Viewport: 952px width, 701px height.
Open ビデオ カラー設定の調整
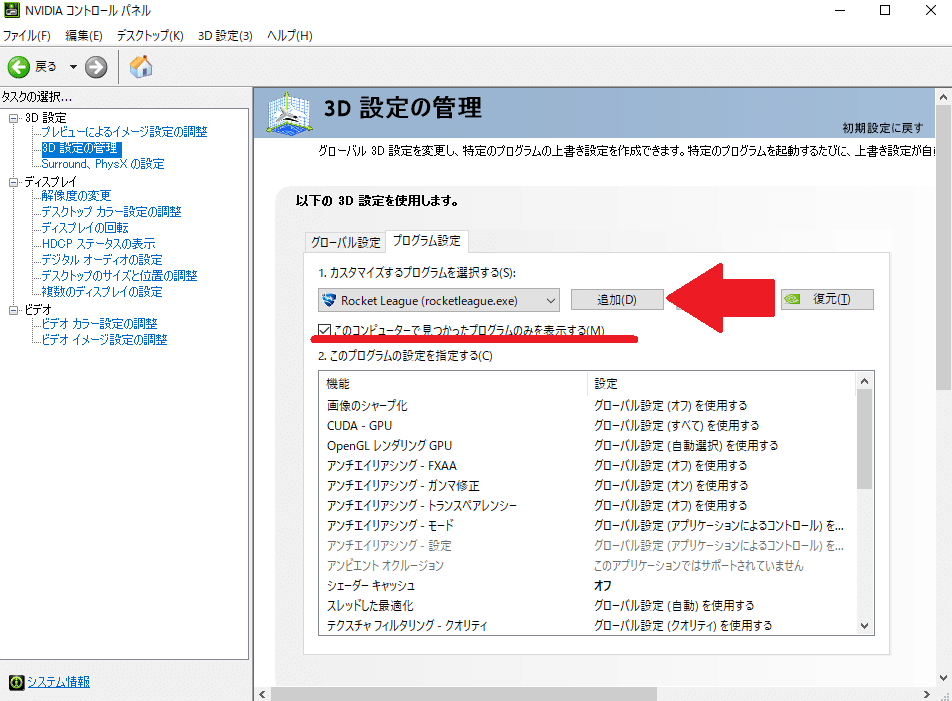point(99,323)
